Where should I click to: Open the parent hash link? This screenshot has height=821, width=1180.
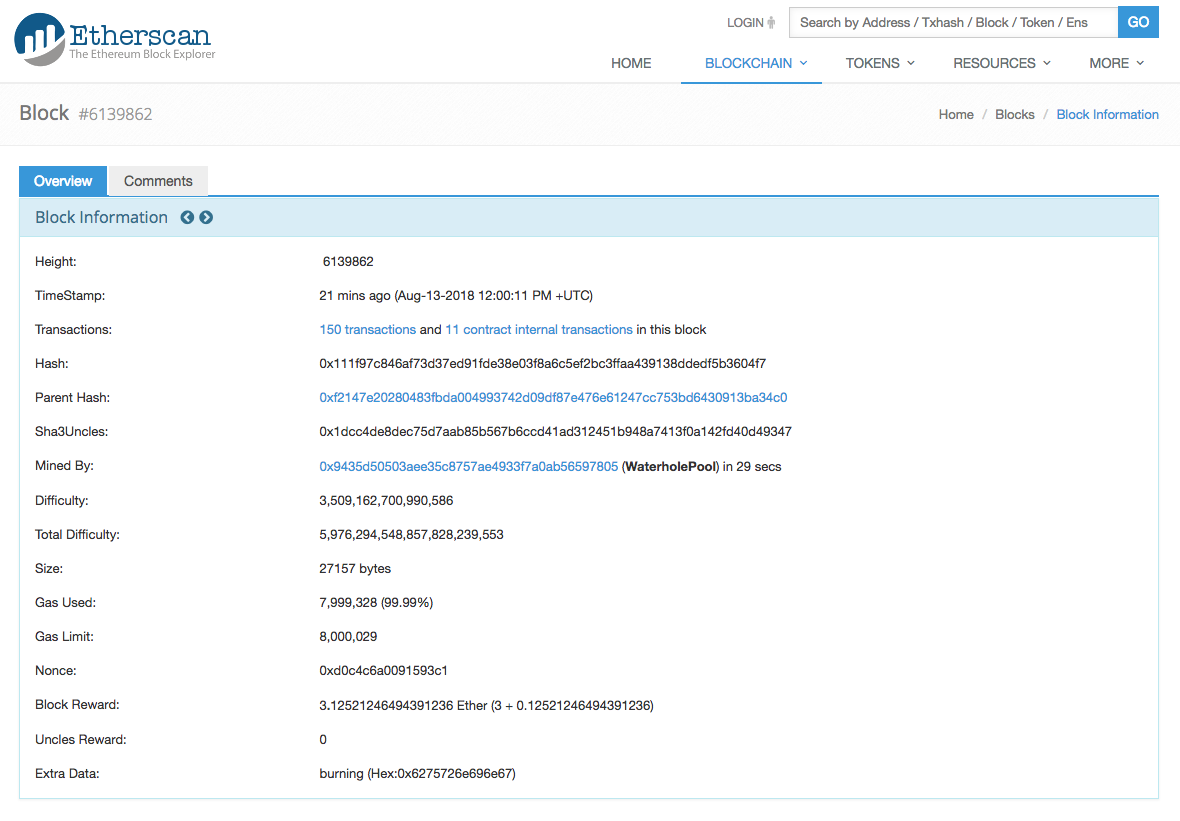[x=553, y=397]
